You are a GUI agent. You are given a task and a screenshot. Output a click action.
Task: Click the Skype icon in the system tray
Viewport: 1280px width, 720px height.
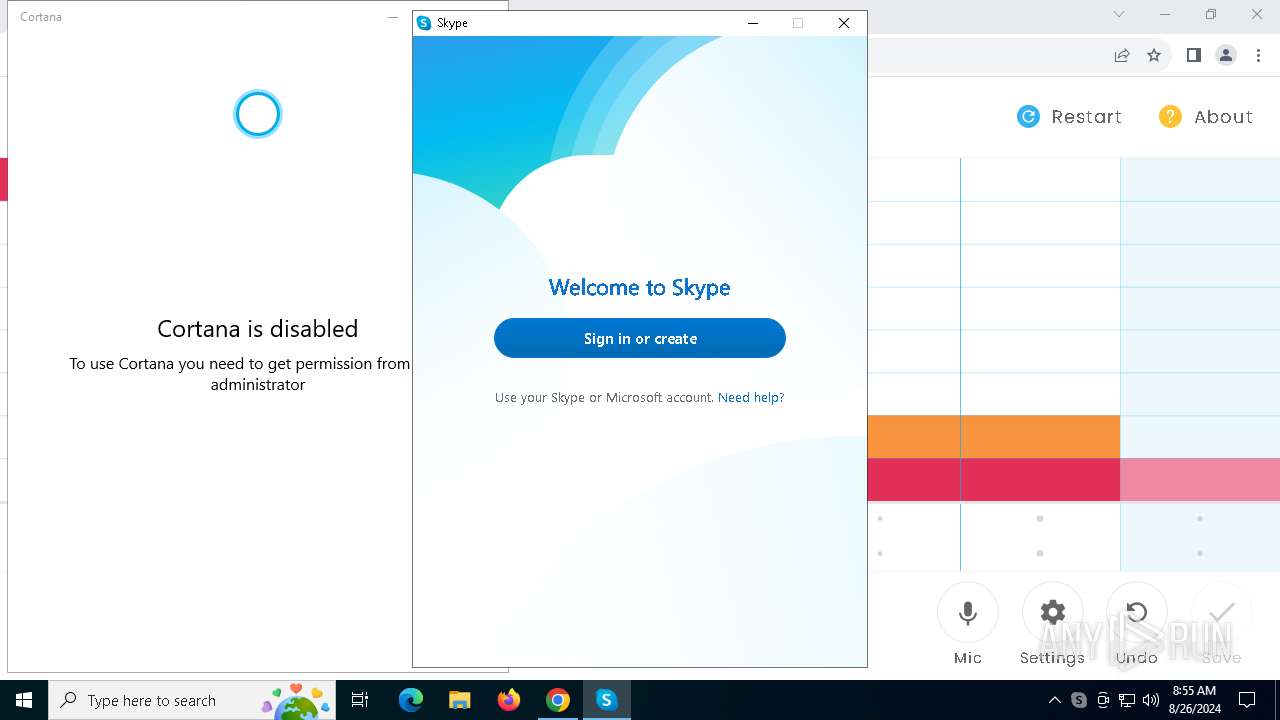(x=1079, y=700)
